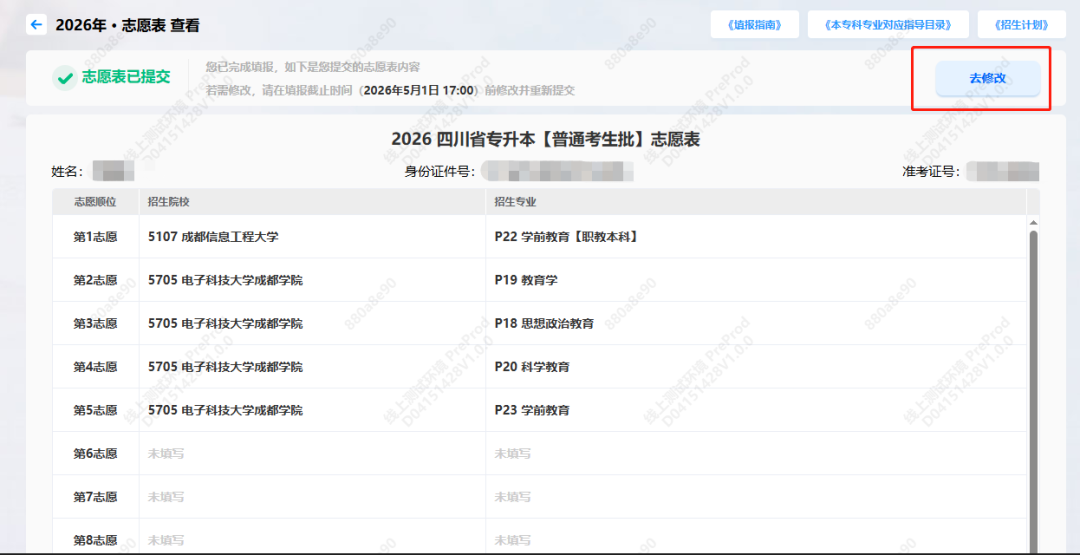Image resolution: width=1080 pixels, height=555 pixels.
Task: Click the 2026 四川省专升本【普通考生批】志愿表 title
Action: 546,140
